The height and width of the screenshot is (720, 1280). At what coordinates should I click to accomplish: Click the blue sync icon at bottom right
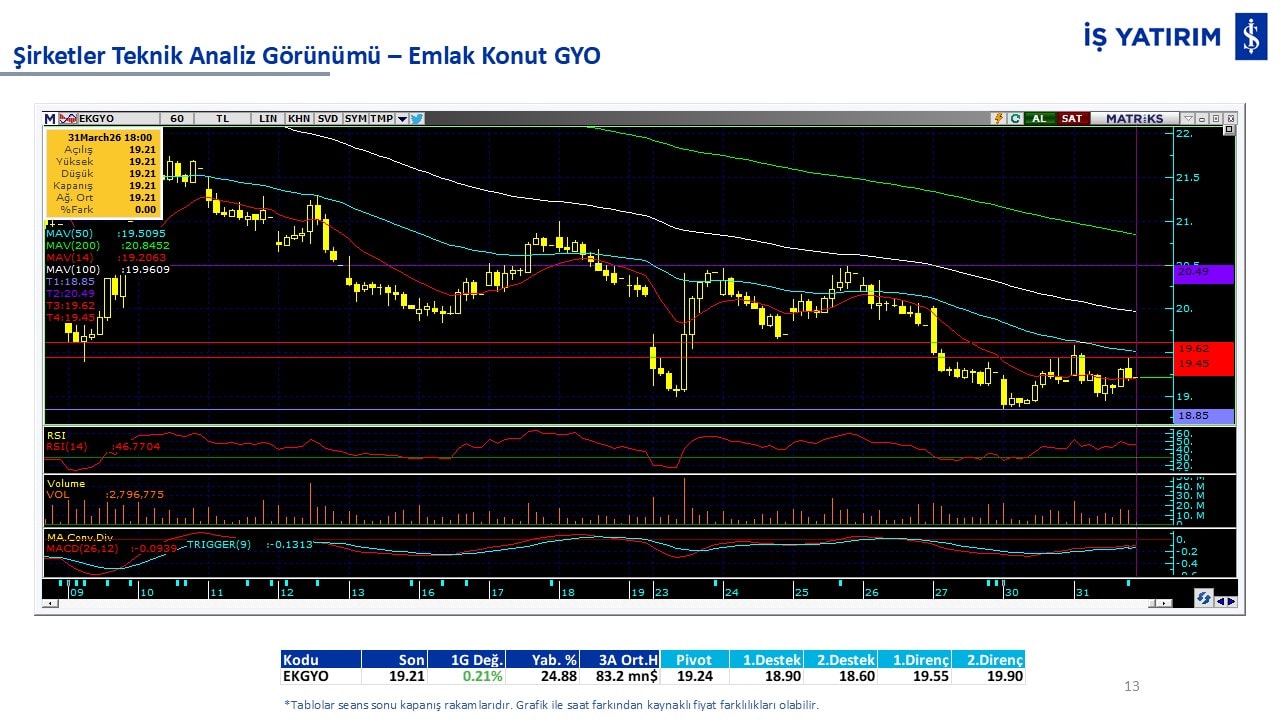pyautogui.click(x=1205, y=598)
